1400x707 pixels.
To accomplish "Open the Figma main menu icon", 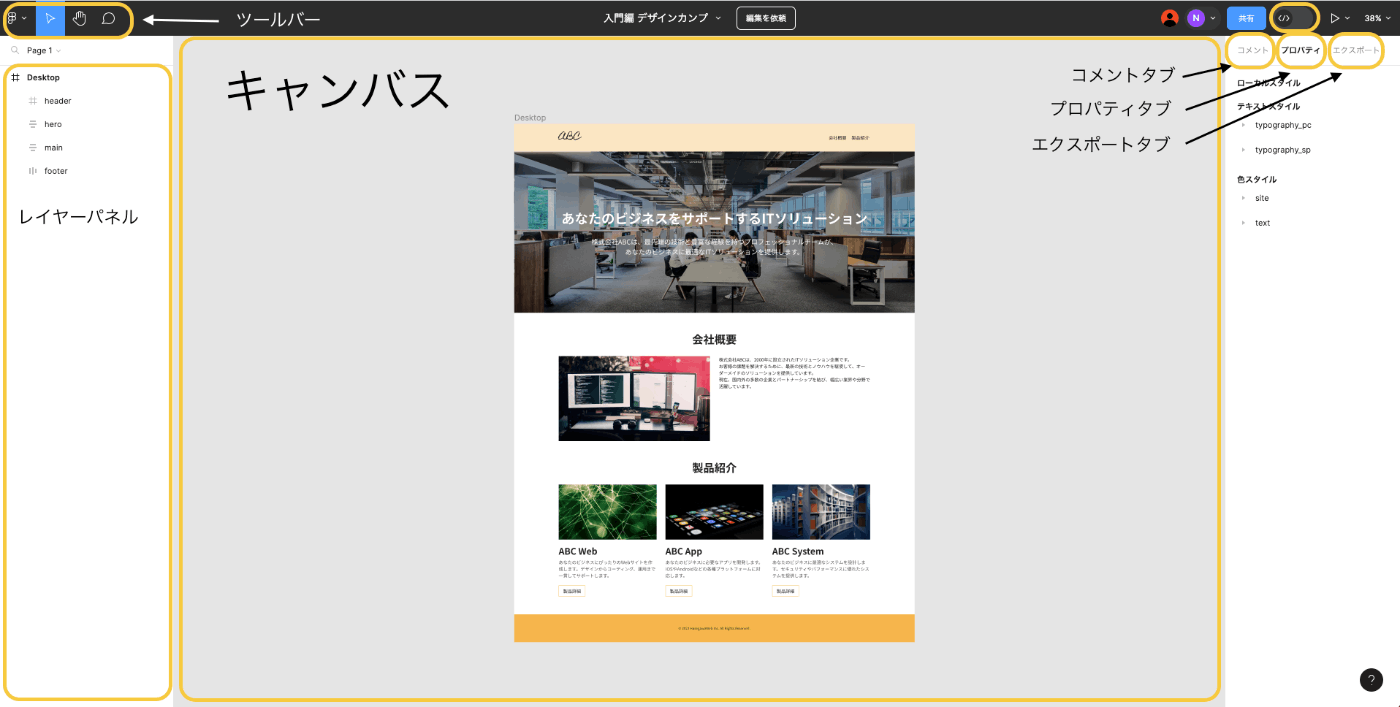I will pos(13,18).
